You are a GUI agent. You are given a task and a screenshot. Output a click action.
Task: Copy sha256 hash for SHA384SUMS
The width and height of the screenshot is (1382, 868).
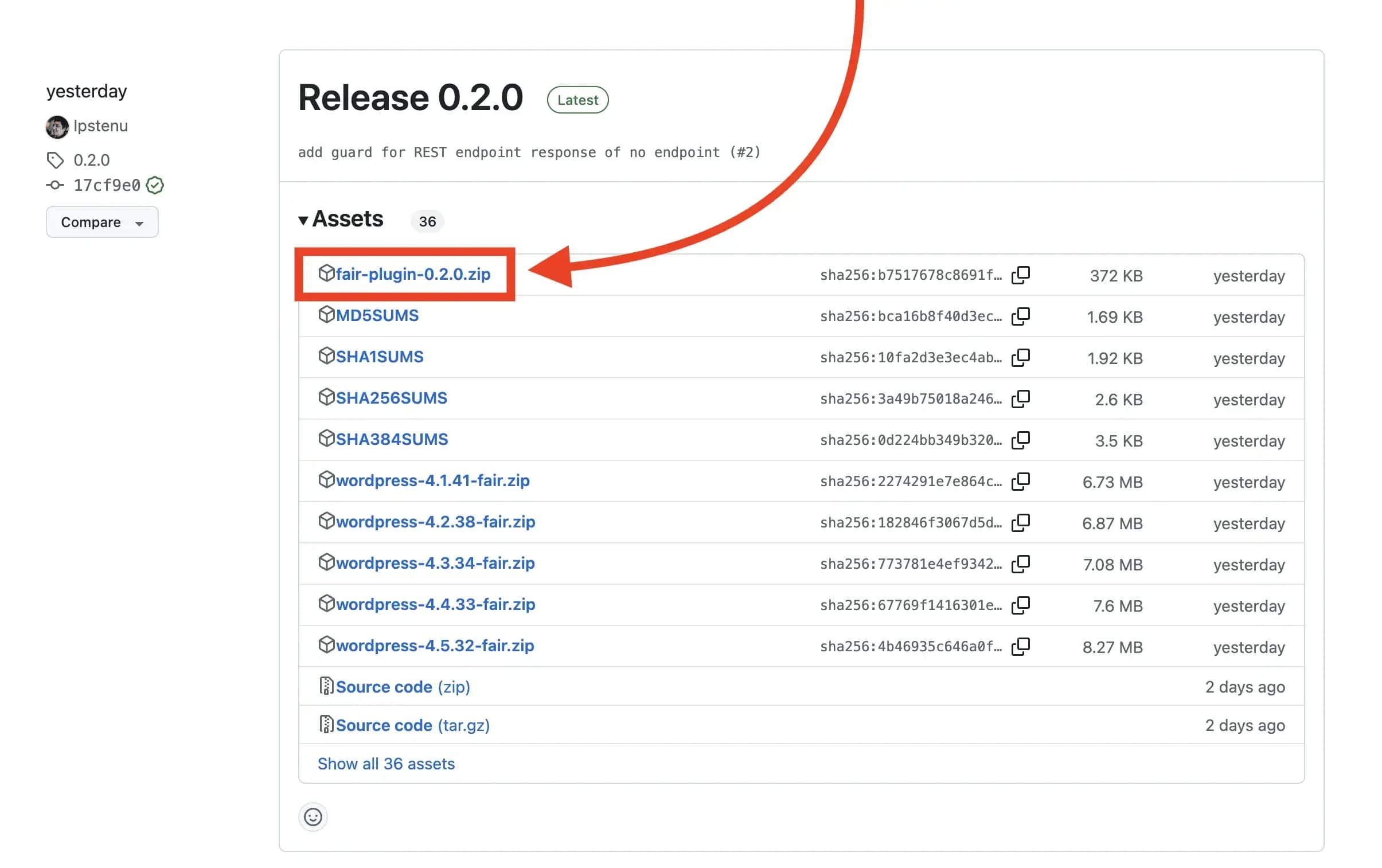1020,440
